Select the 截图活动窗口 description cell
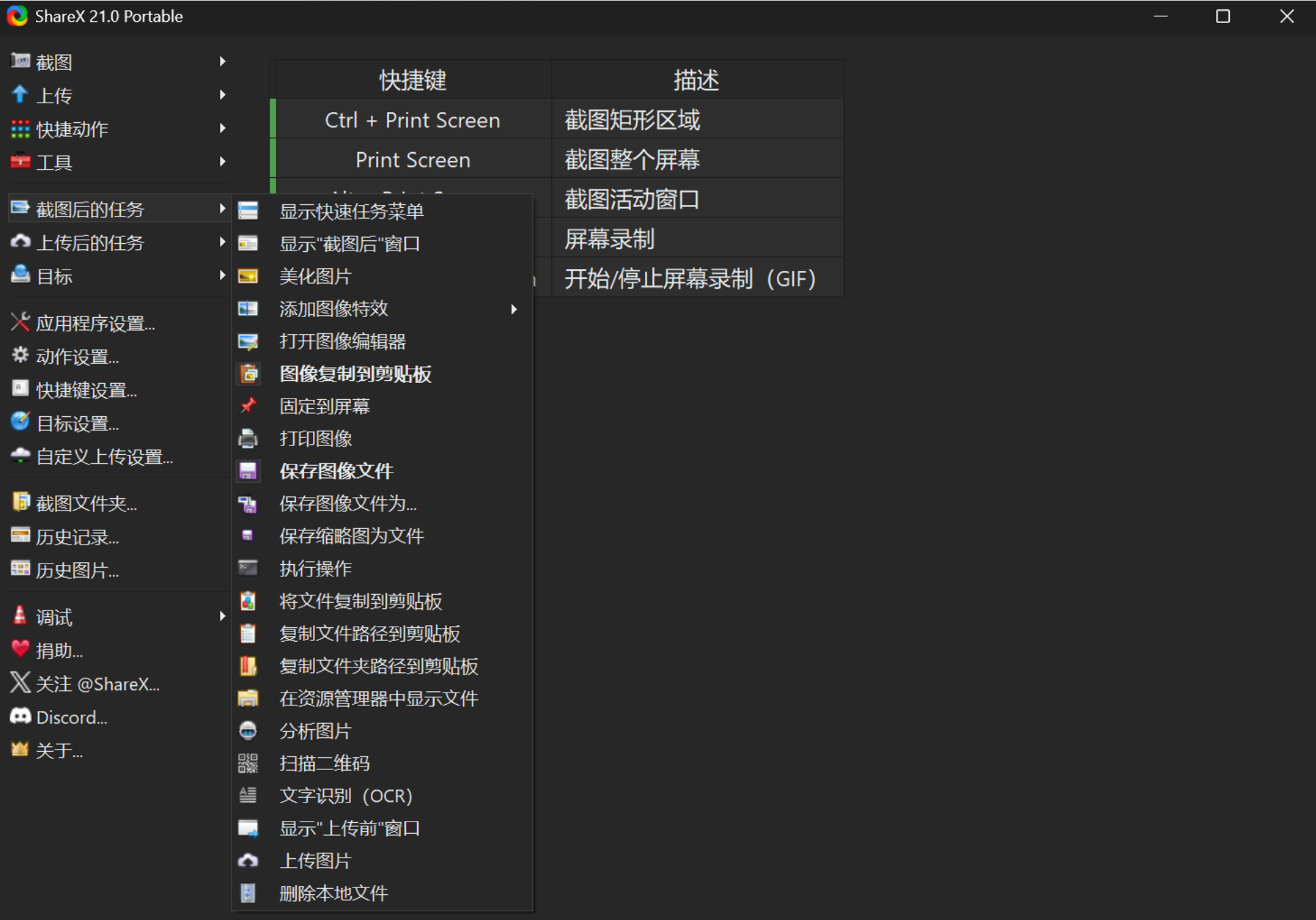1316x920 pixels. (x=697, y=199)
